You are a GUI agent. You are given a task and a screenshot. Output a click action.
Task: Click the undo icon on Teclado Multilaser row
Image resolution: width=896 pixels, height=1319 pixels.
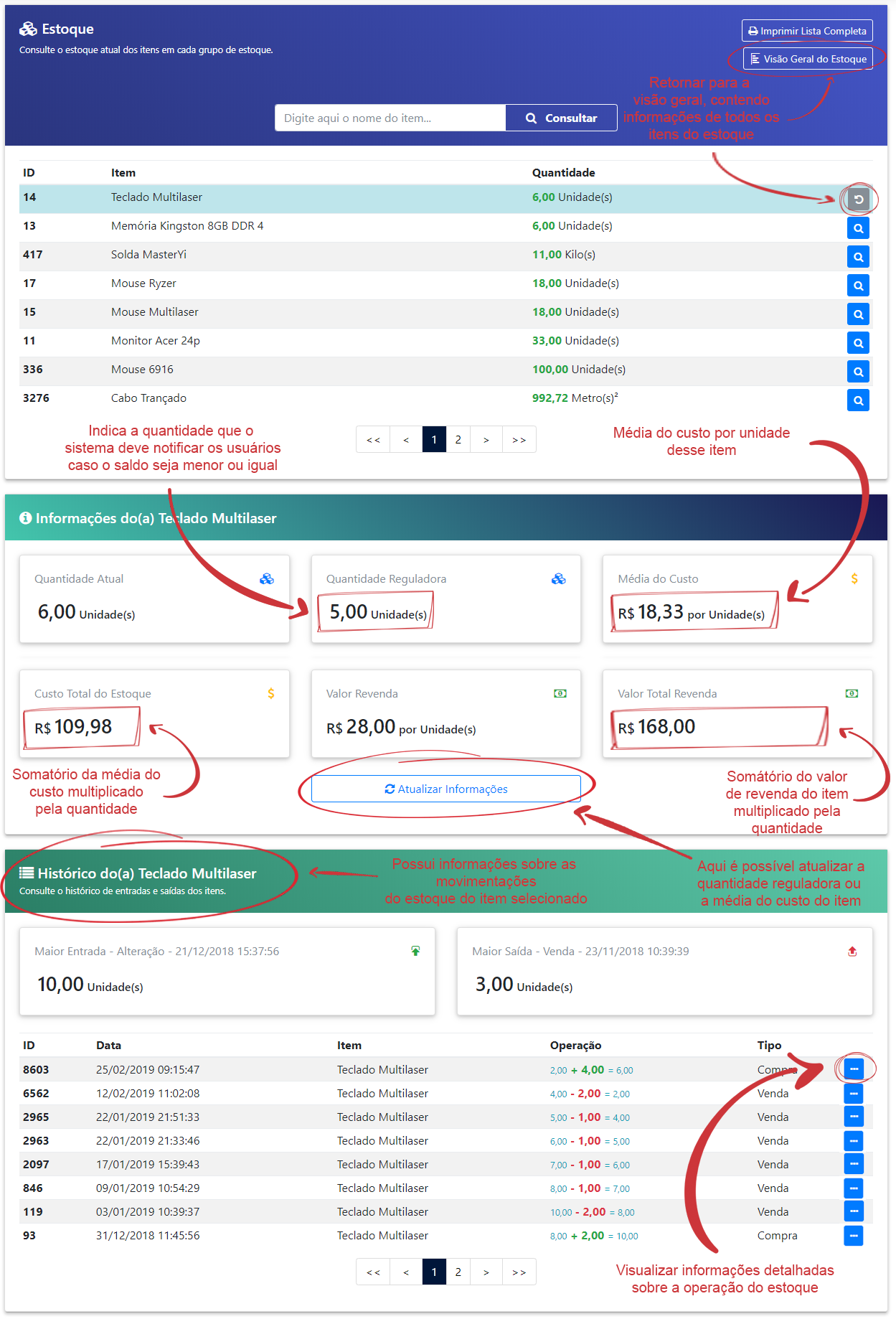pyautogui.click(x=858, y=200)
